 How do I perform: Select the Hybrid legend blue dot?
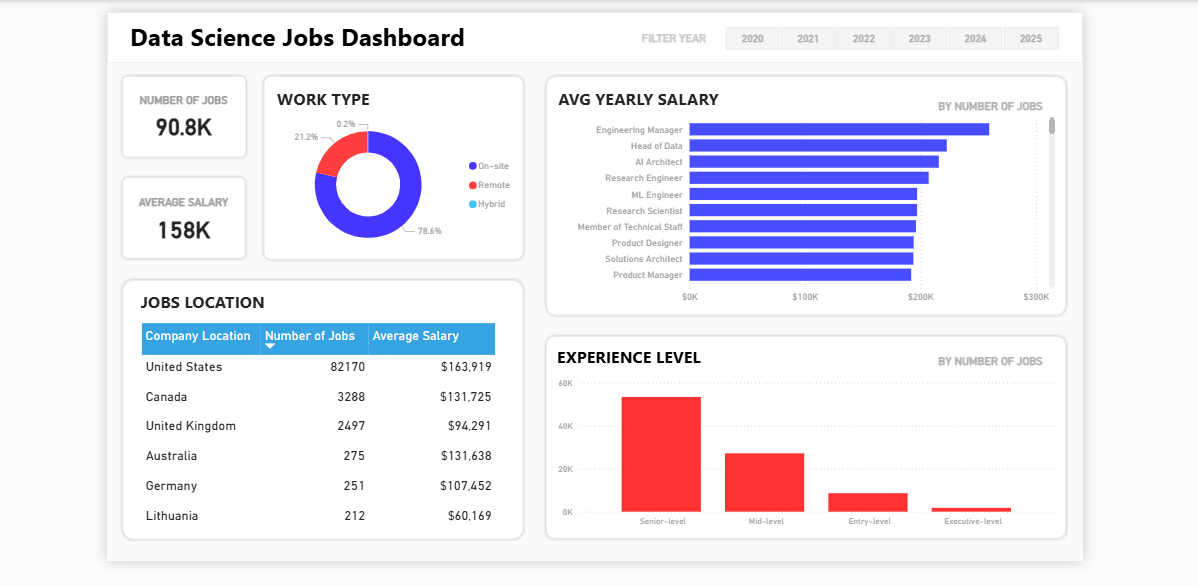tap(473, 204)
